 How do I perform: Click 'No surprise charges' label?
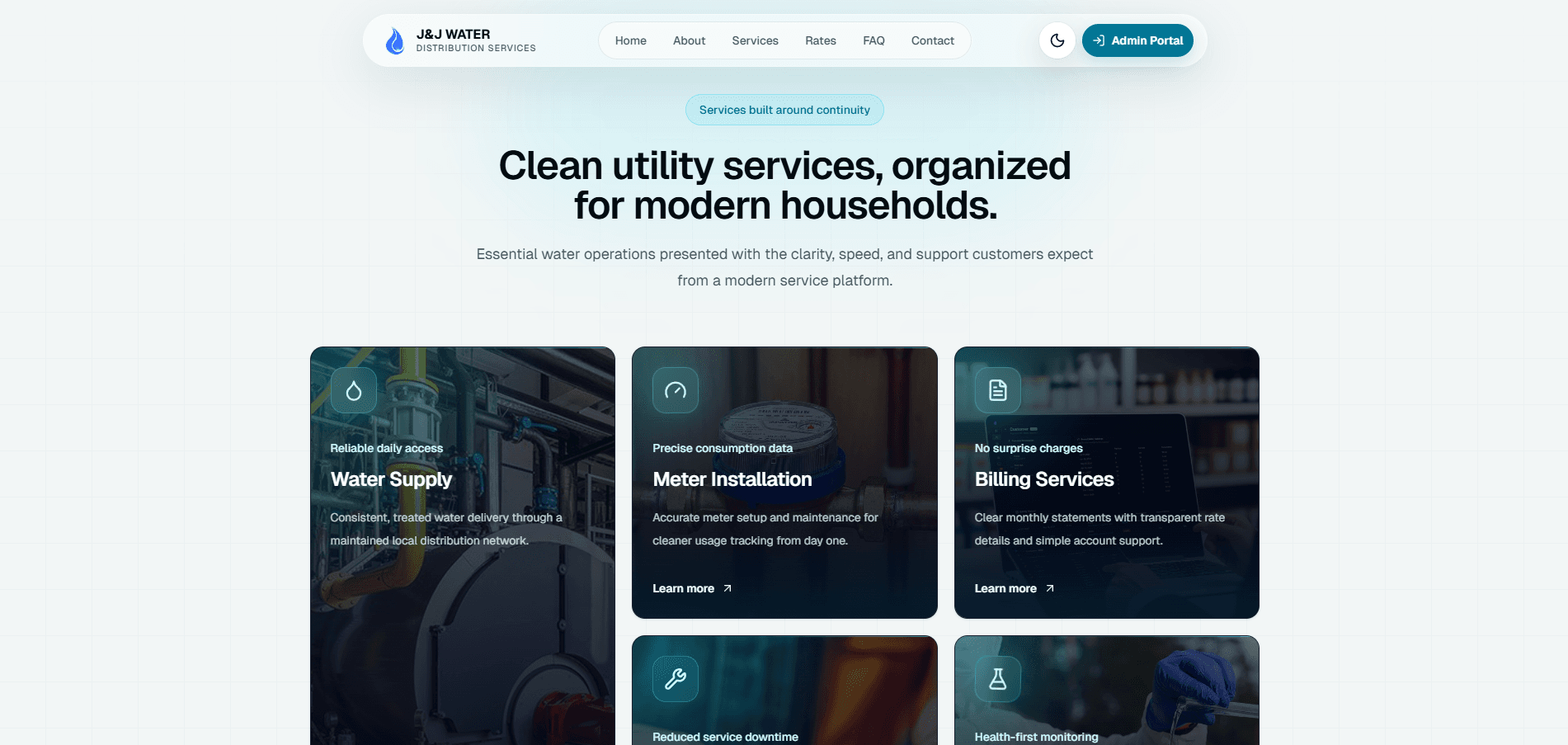click(x=1029, y=448)
